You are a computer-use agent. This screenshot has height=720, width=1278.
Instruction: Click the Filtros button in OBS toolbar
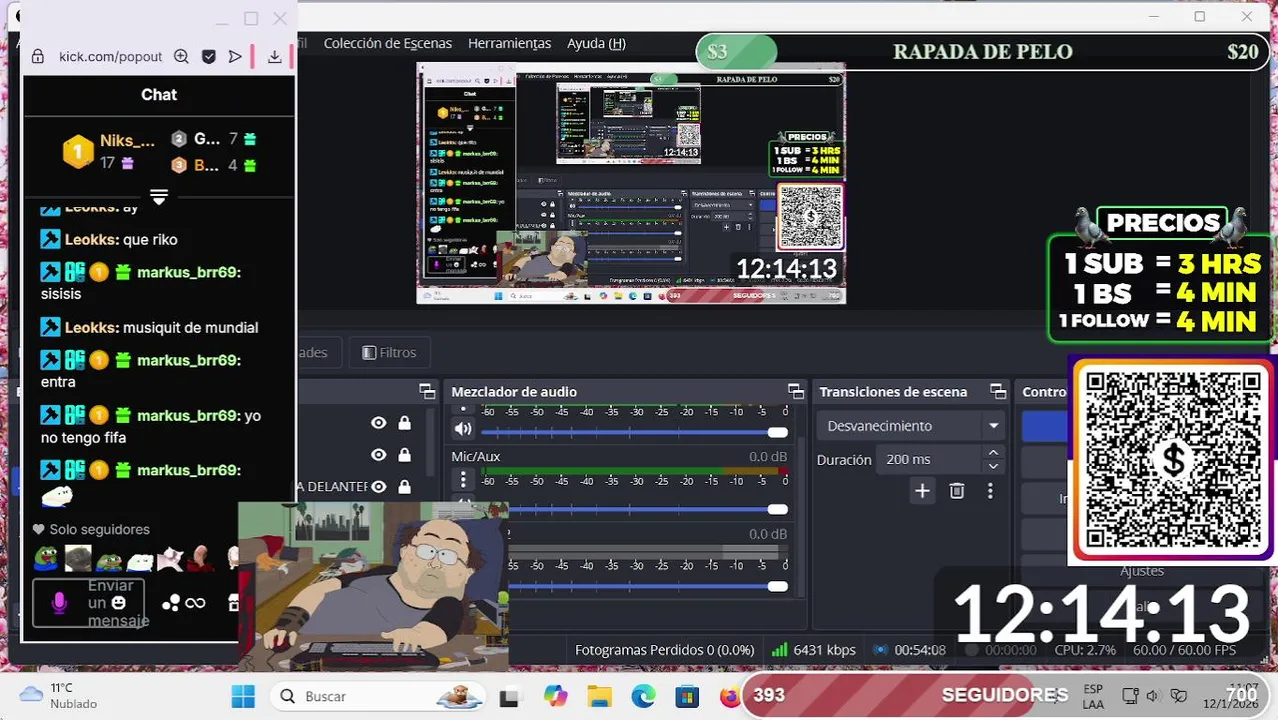click(389, 352)
